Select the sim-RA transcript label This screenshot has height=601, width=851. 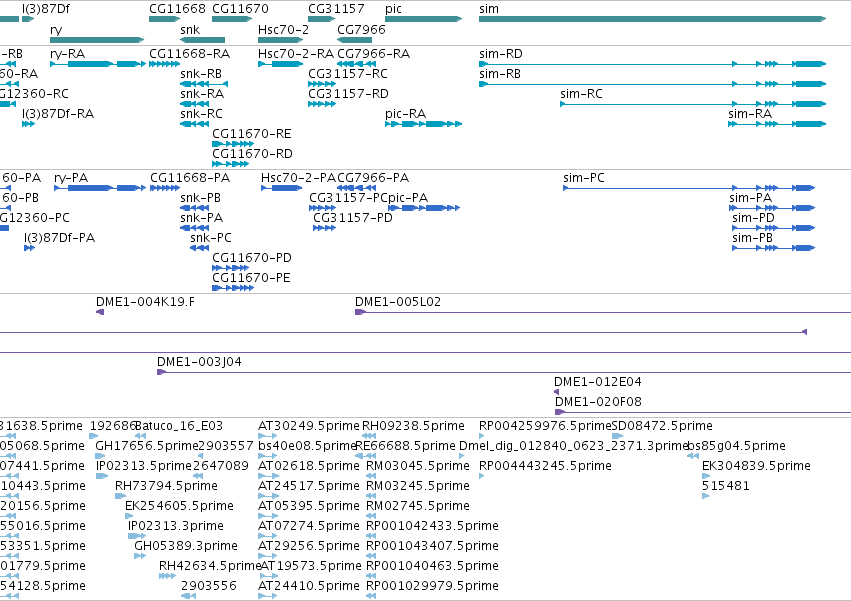[x=750, y=113]
